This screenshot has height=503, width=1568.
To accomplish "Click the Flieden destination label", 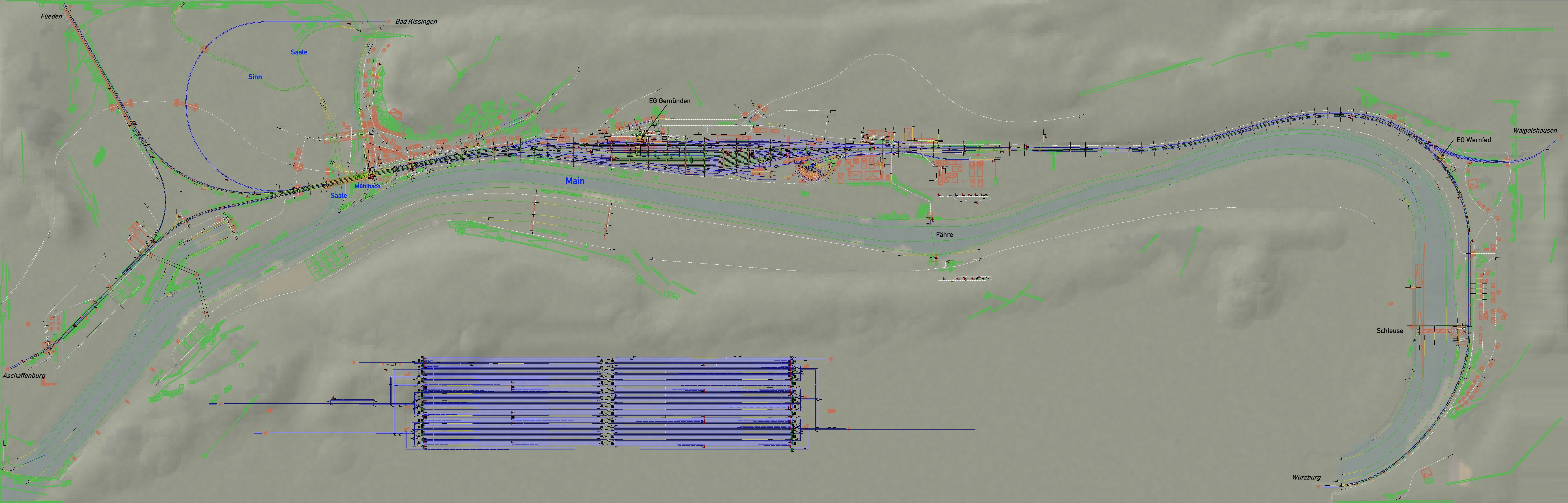I will pos(52,17).
